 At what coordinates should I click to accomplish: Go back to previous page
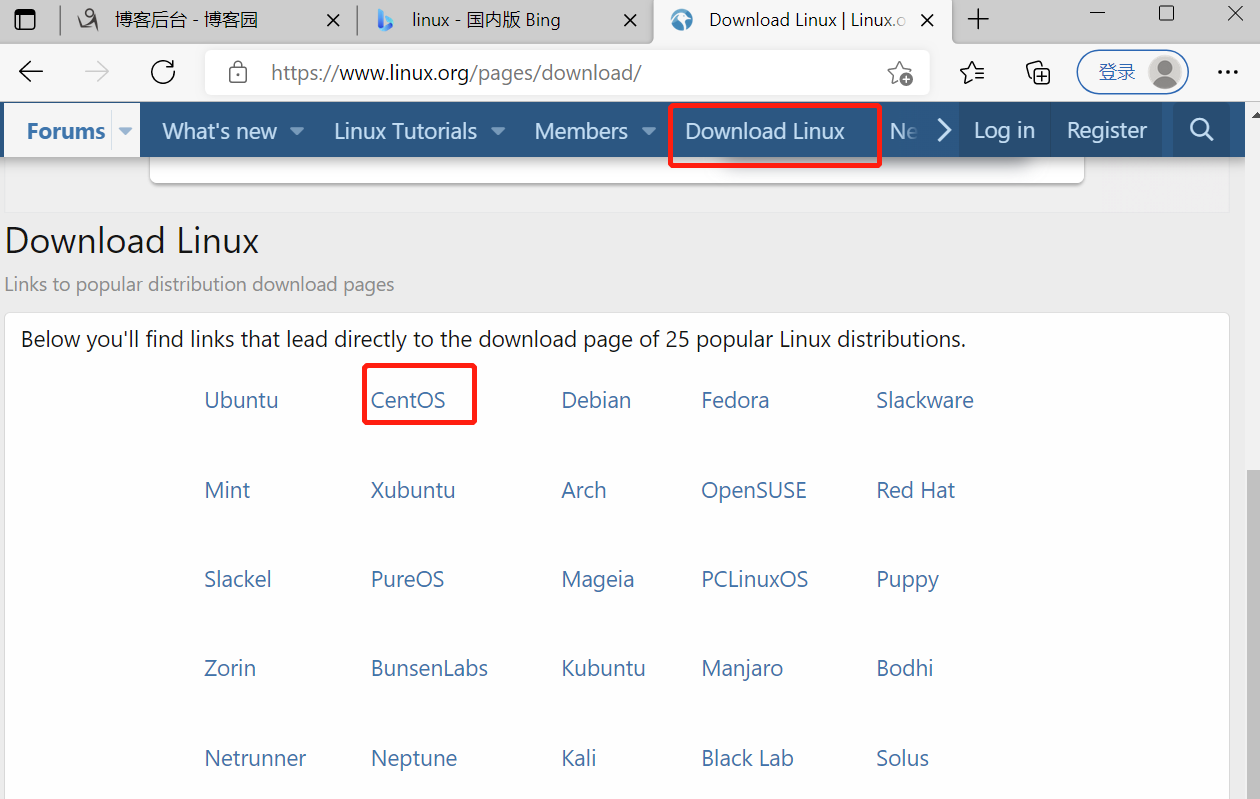(x=32, y=72)
